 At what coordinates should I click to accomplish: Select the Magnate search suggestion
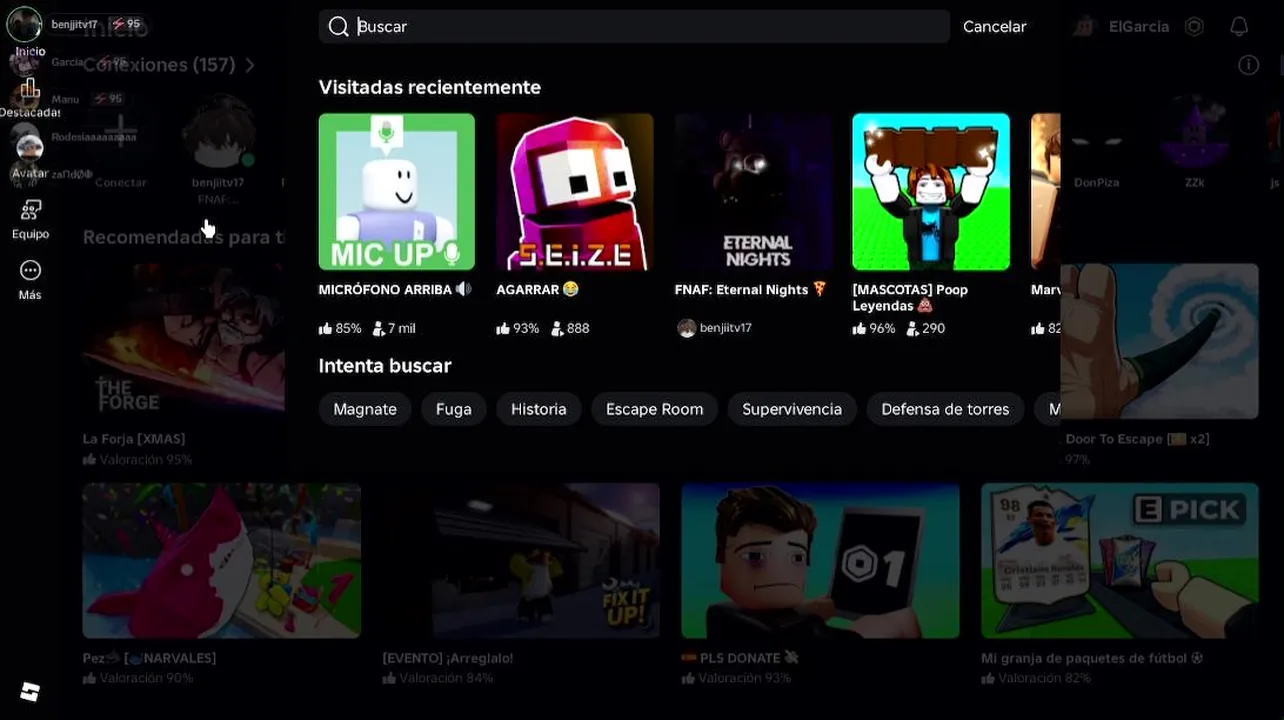[365, 409]
